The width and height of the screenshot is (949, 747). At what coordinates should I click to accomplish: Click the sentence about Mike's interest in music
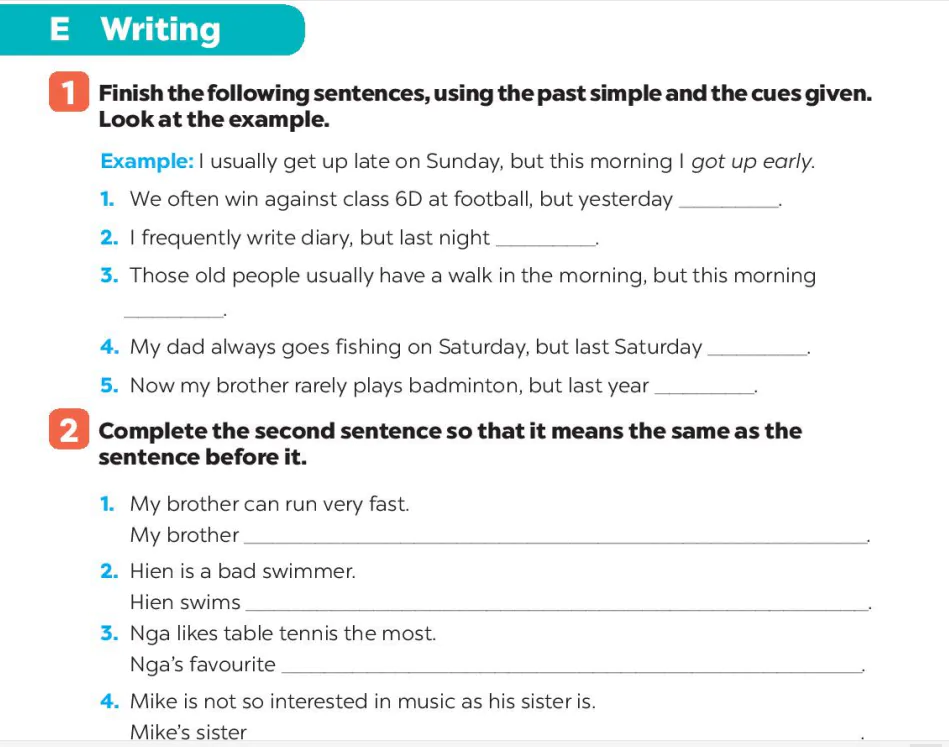pyautogui.click(x=363, y=701)
